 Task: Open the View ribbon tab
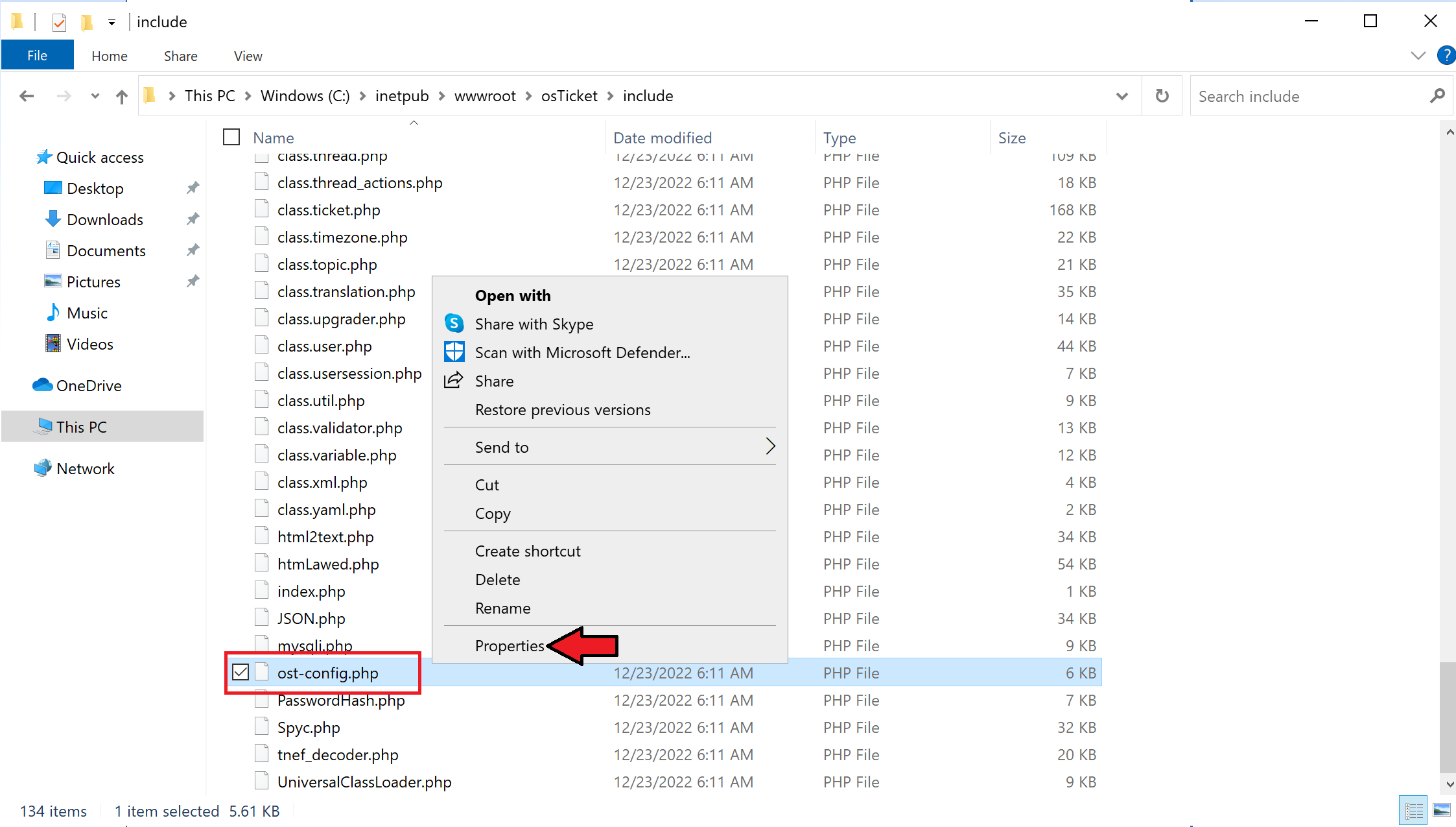click(248, 56)
